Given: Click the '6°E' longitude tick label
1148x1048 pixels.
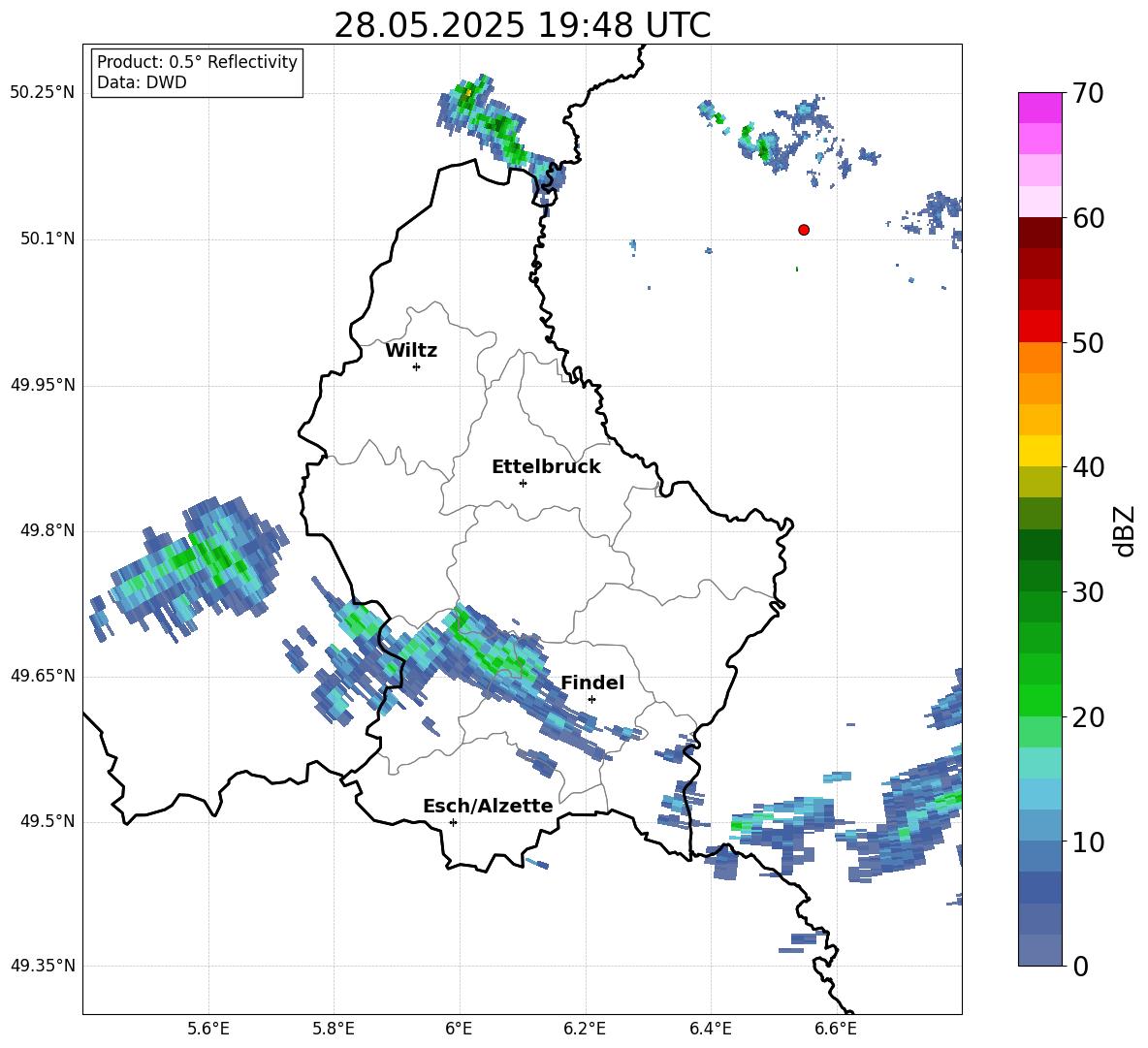Looking at the screenshot, I should 459,1029.
